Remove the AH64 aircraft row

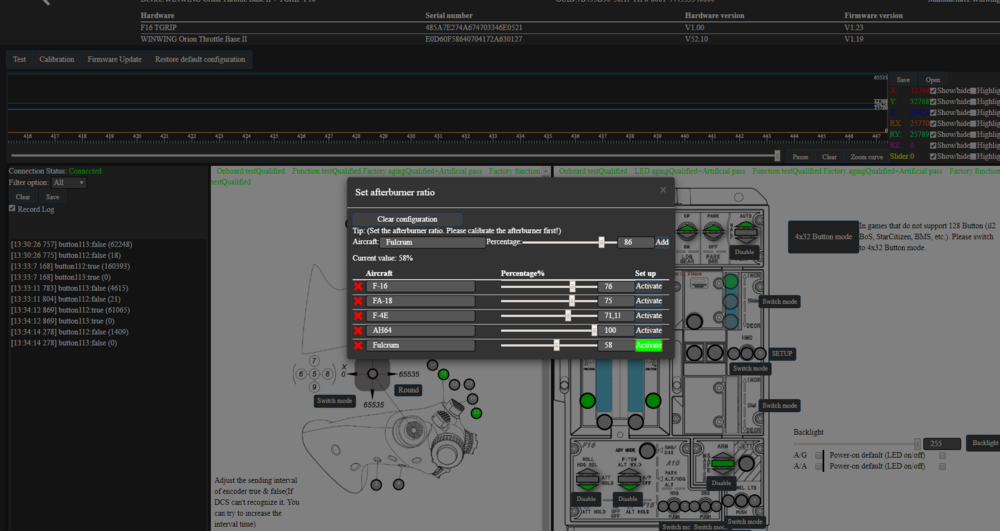[x=358, y=330]
